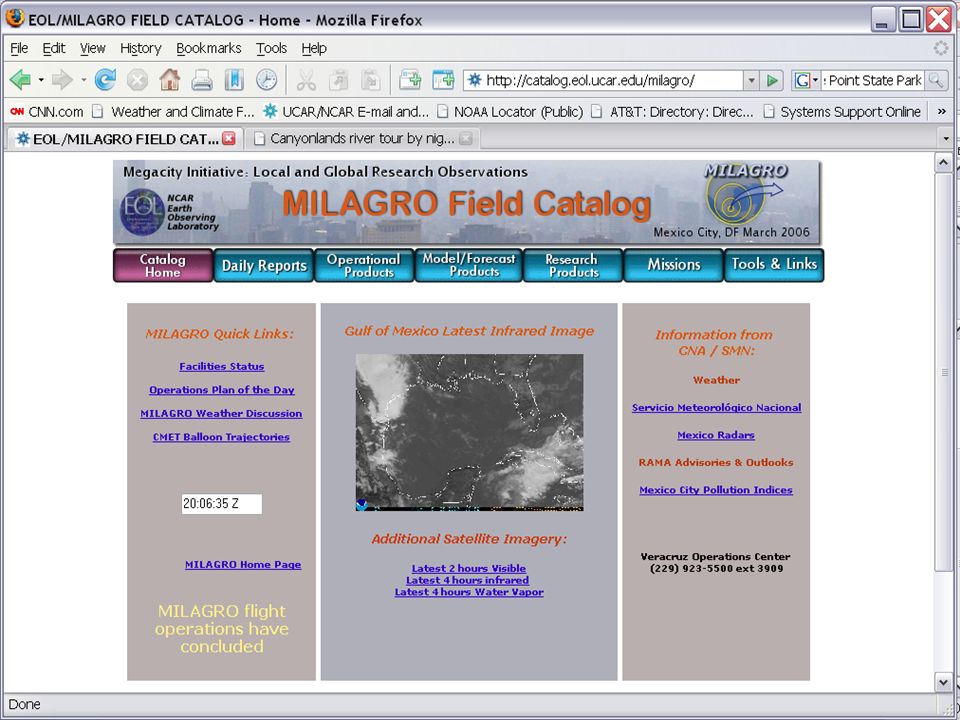Viewport: 960px width, 720px height.
Task: Click the Print icon in toolbar
Action: tap(201, 80)
